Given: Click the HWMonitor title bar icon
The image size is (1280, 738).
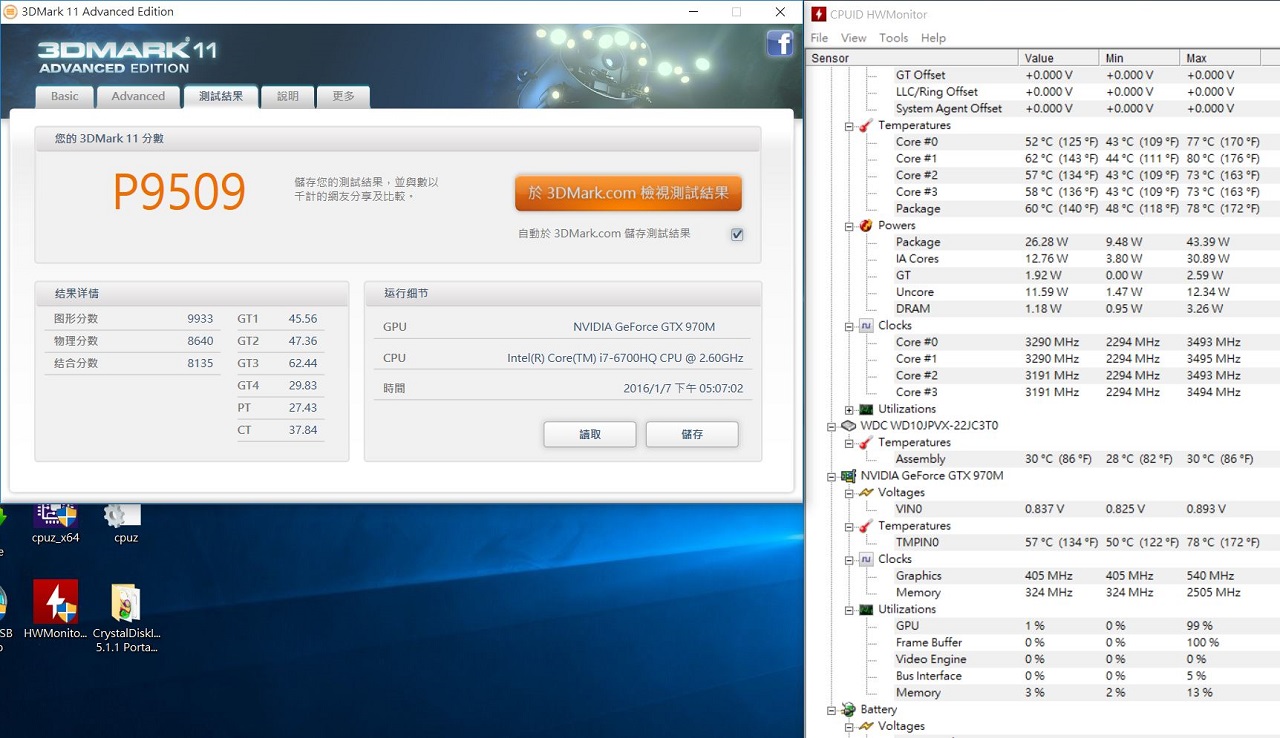Looking at the screenshot, I should [x=818, y=14].
